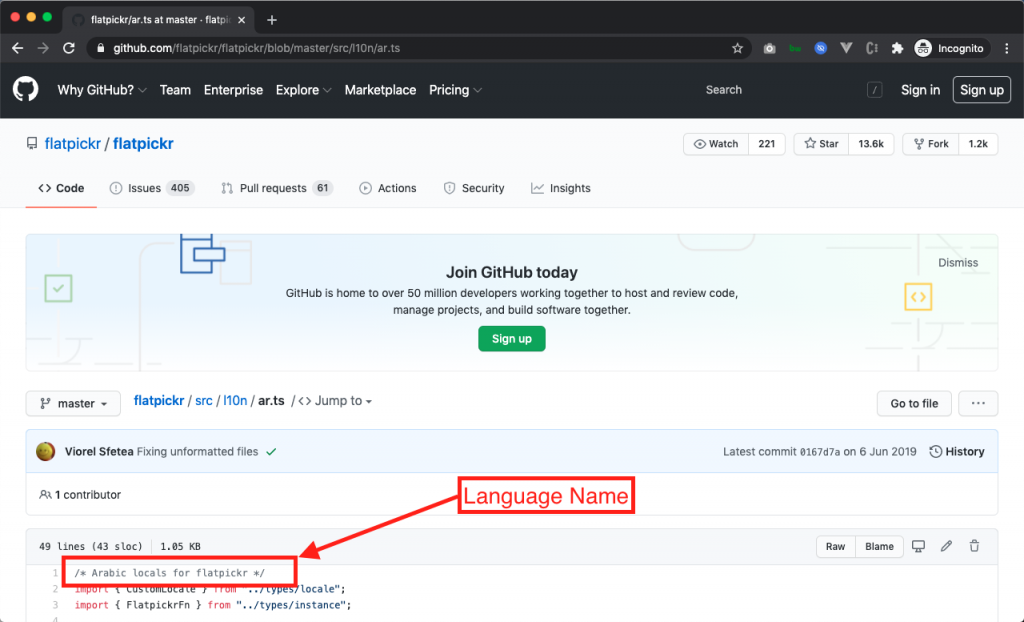
Task: Open the Marketplace page
Action: tap(380, 90)
